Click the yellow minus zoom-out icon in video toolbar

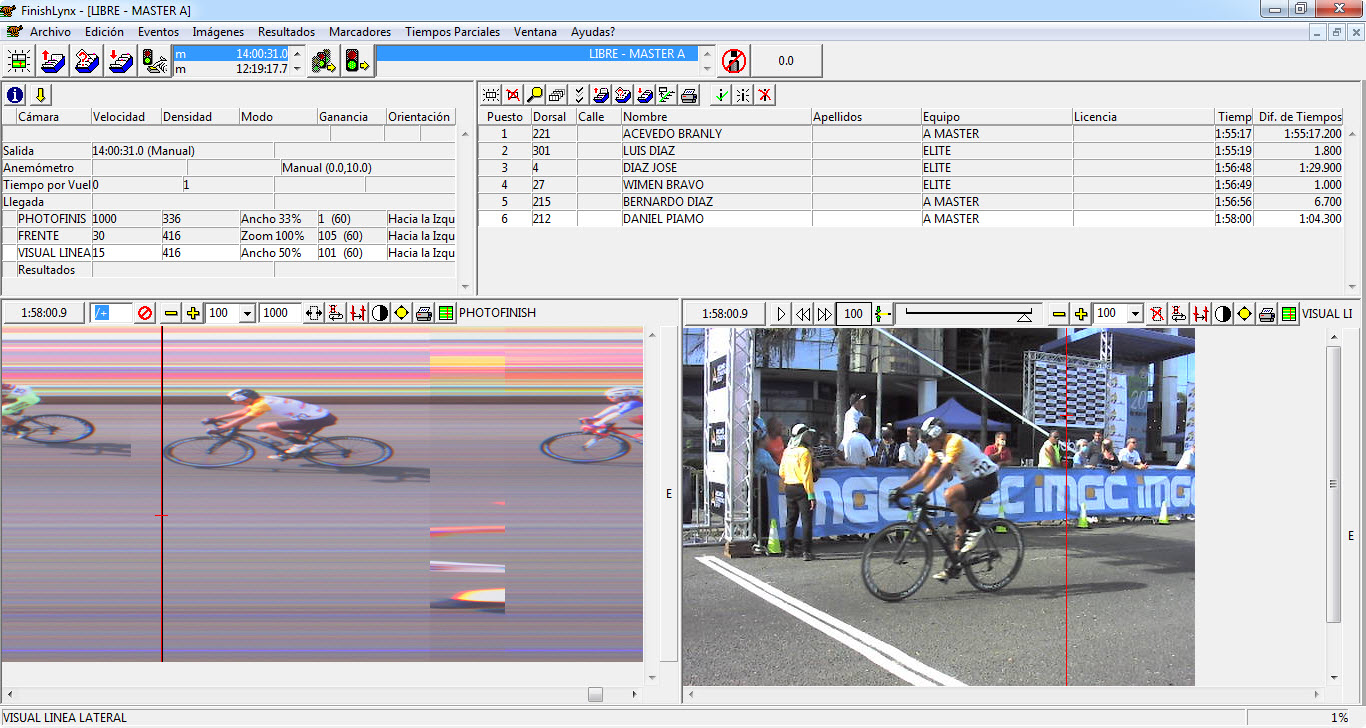(x=1059, y=314)
